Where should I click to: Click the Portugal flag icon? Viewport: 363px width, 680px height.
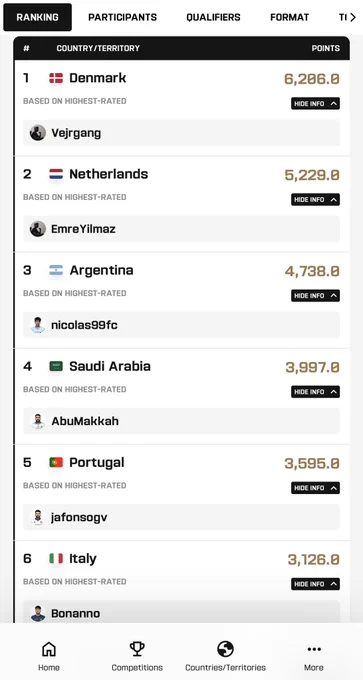[x=56, y=462]
